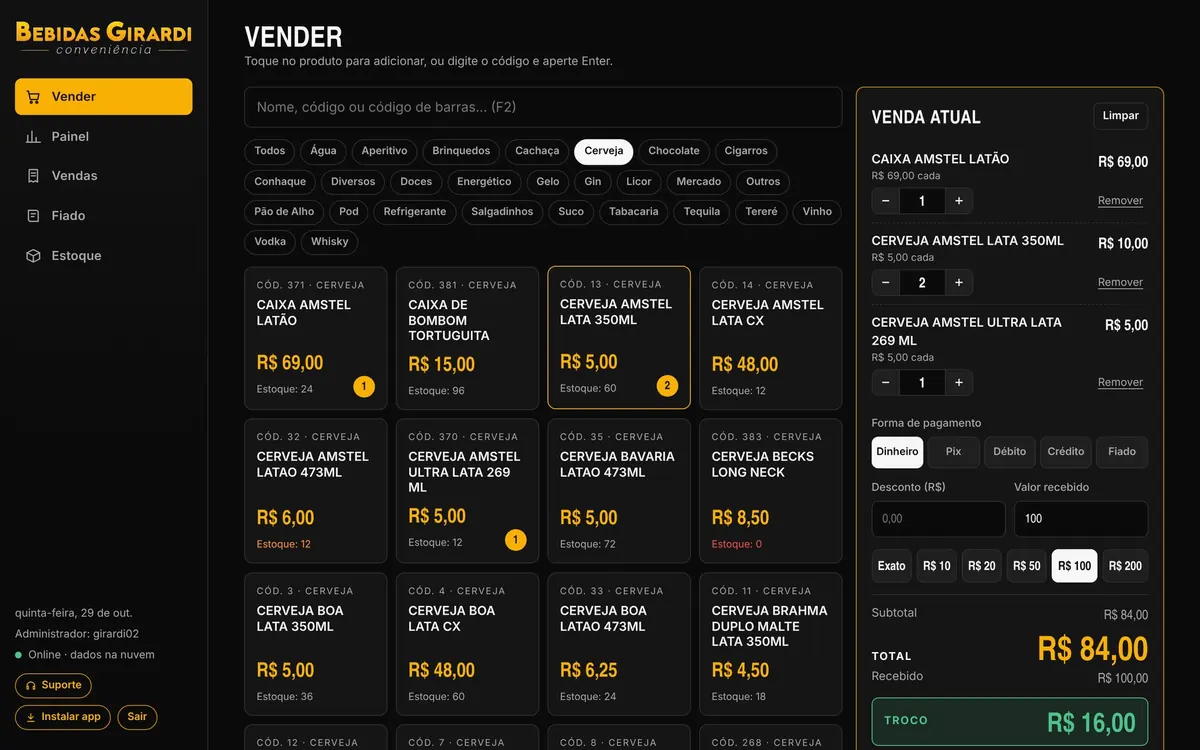Add CERVEJA BECKS LONG NECK to sale
1200x750 pixels.
point(770,491)
